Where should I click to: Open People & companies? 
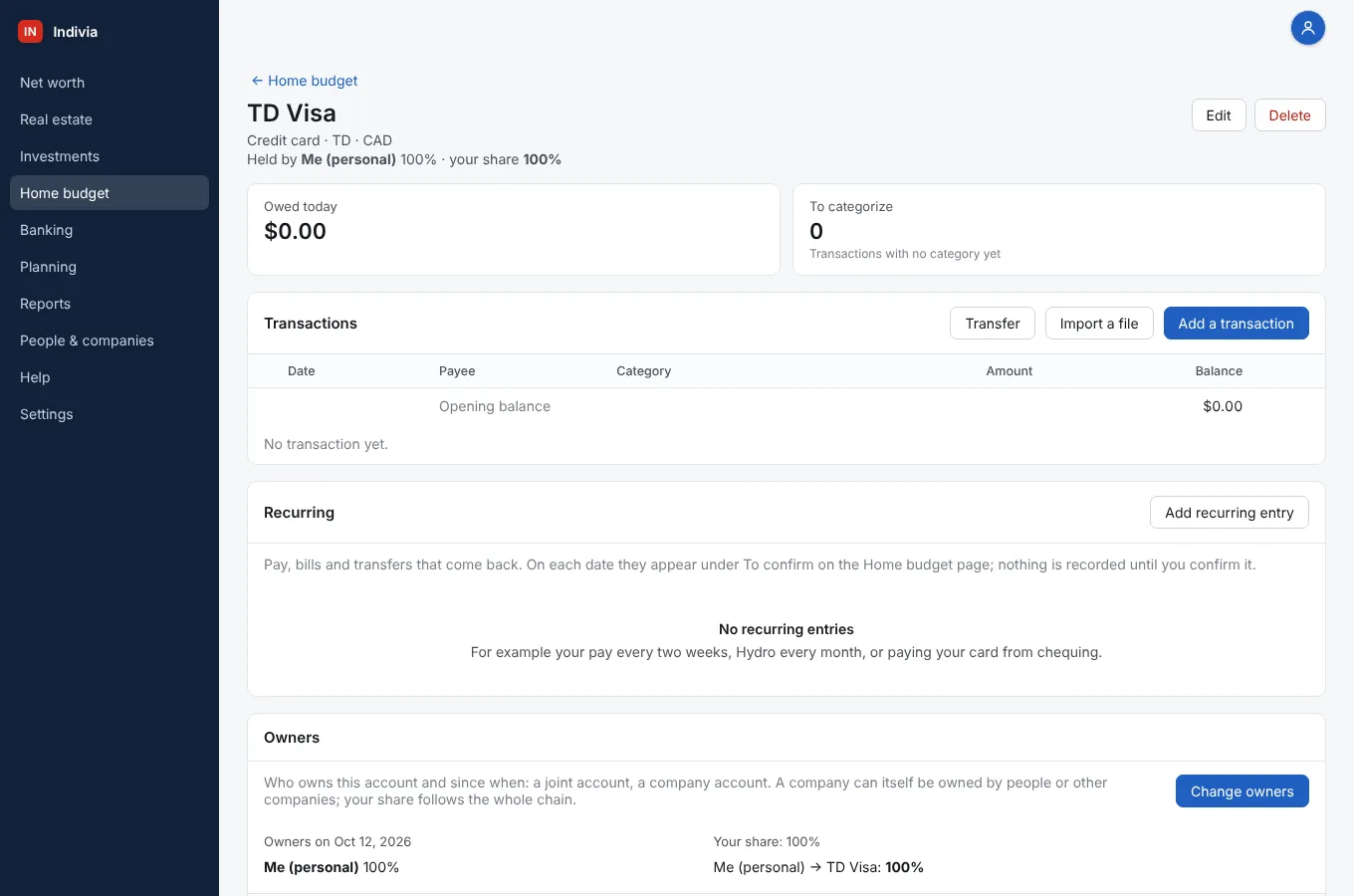pos(110,340)
